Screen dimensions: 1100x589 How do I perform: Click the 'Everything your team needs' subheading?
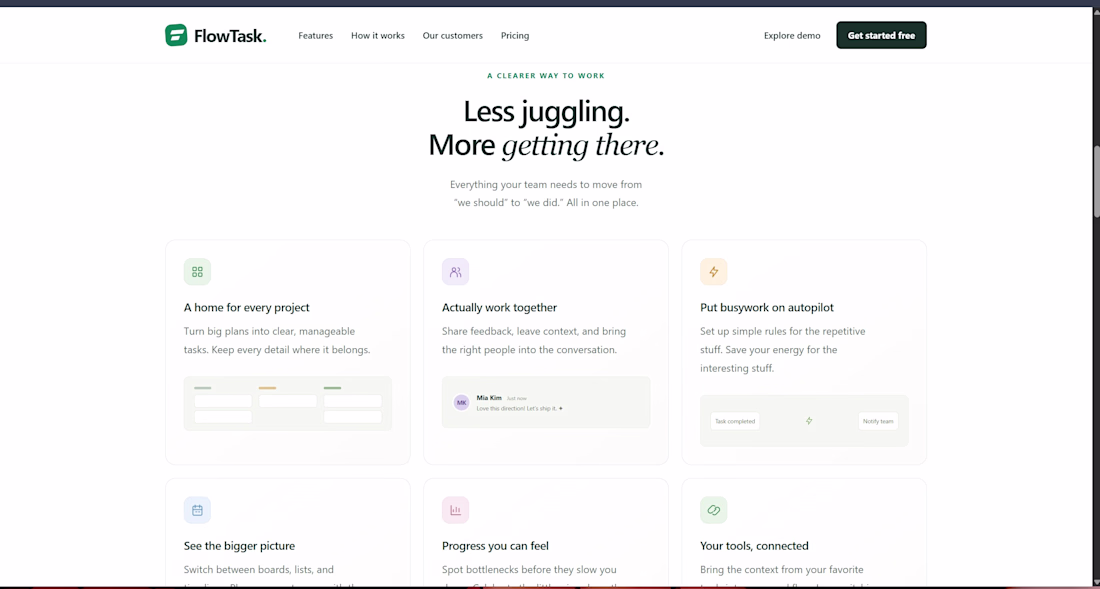click(546, 194)
